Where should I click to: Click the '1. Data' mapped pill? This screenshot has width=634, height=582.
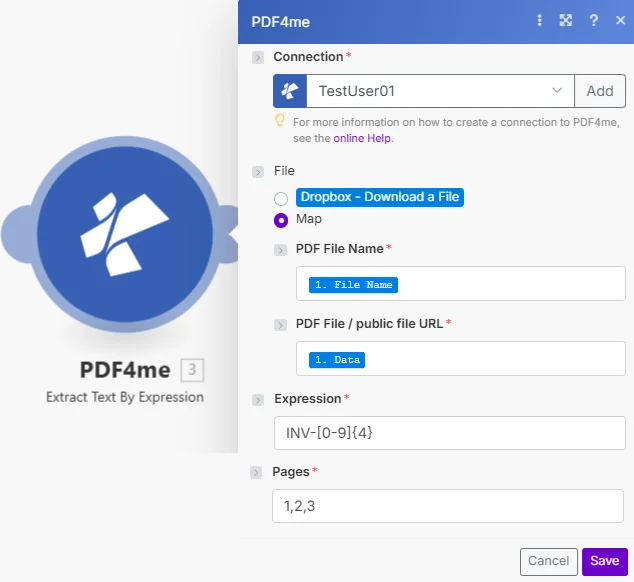[x=337, y=360]
